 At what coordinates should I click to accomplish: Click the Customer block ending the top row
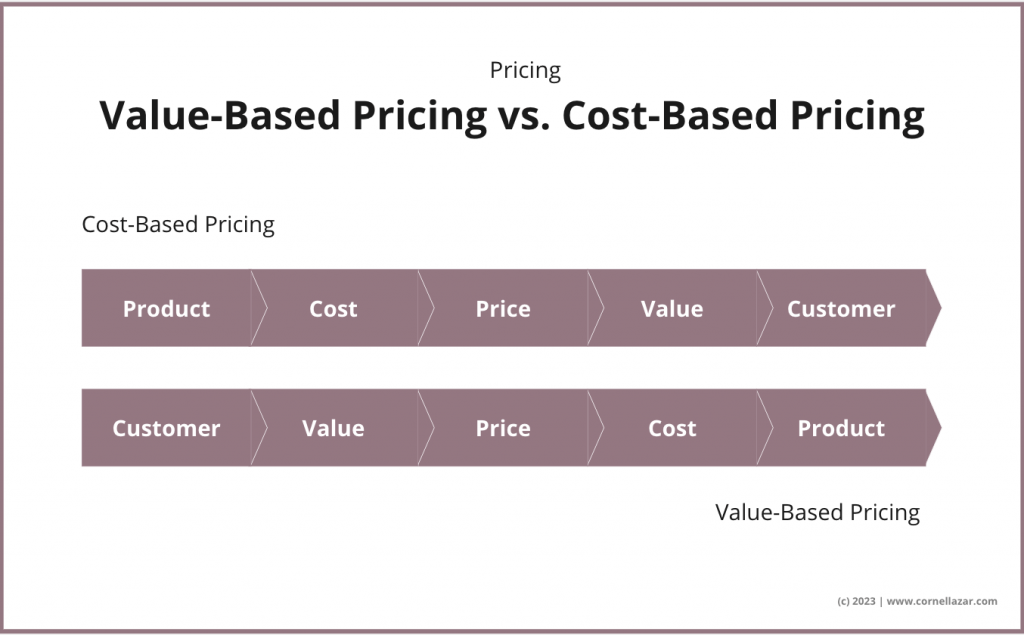coord(841,309)
